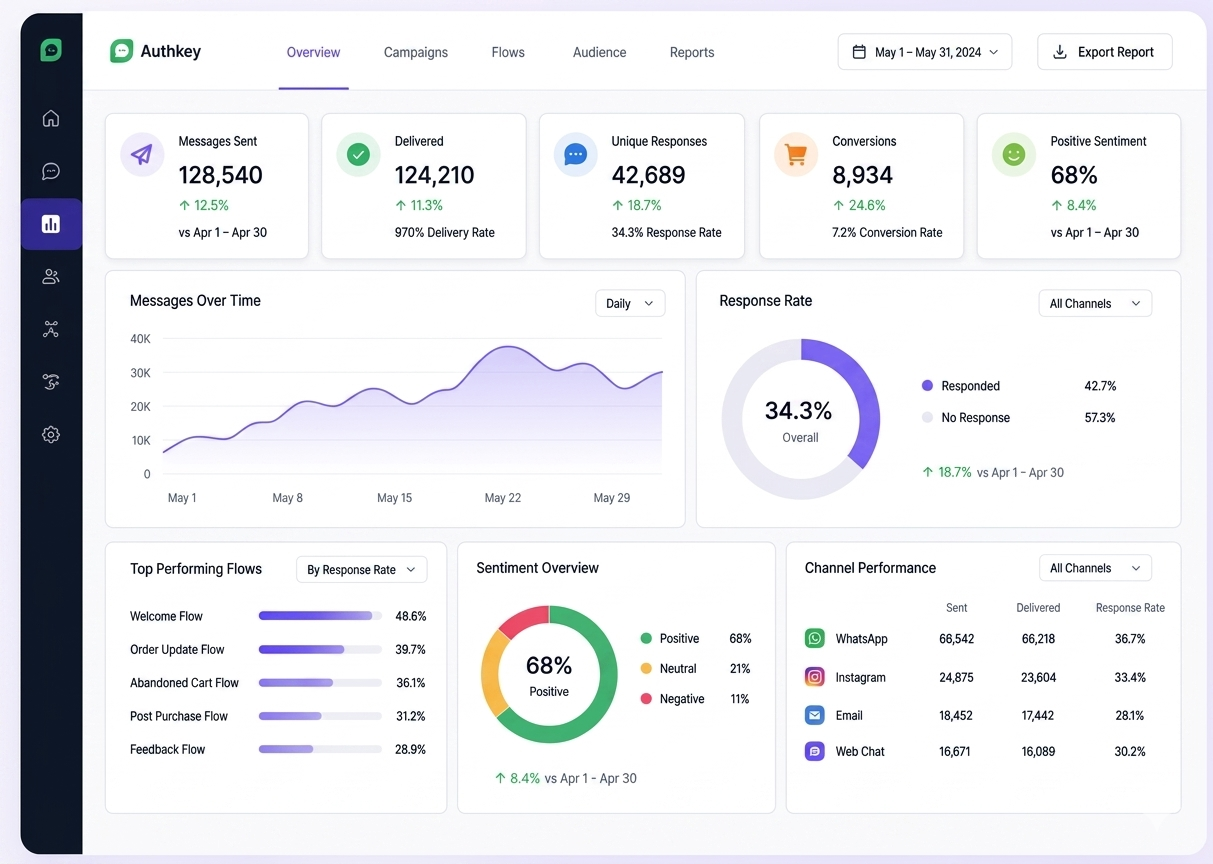Click the Response Rate column header
1213x864 pixels.
(x=1130, y=608)
